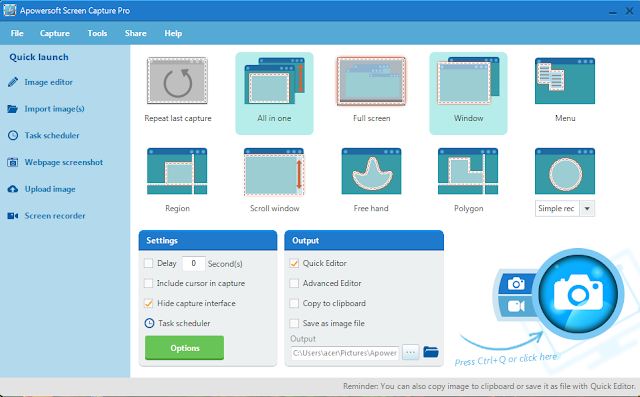Open the Tools menu

97,33
